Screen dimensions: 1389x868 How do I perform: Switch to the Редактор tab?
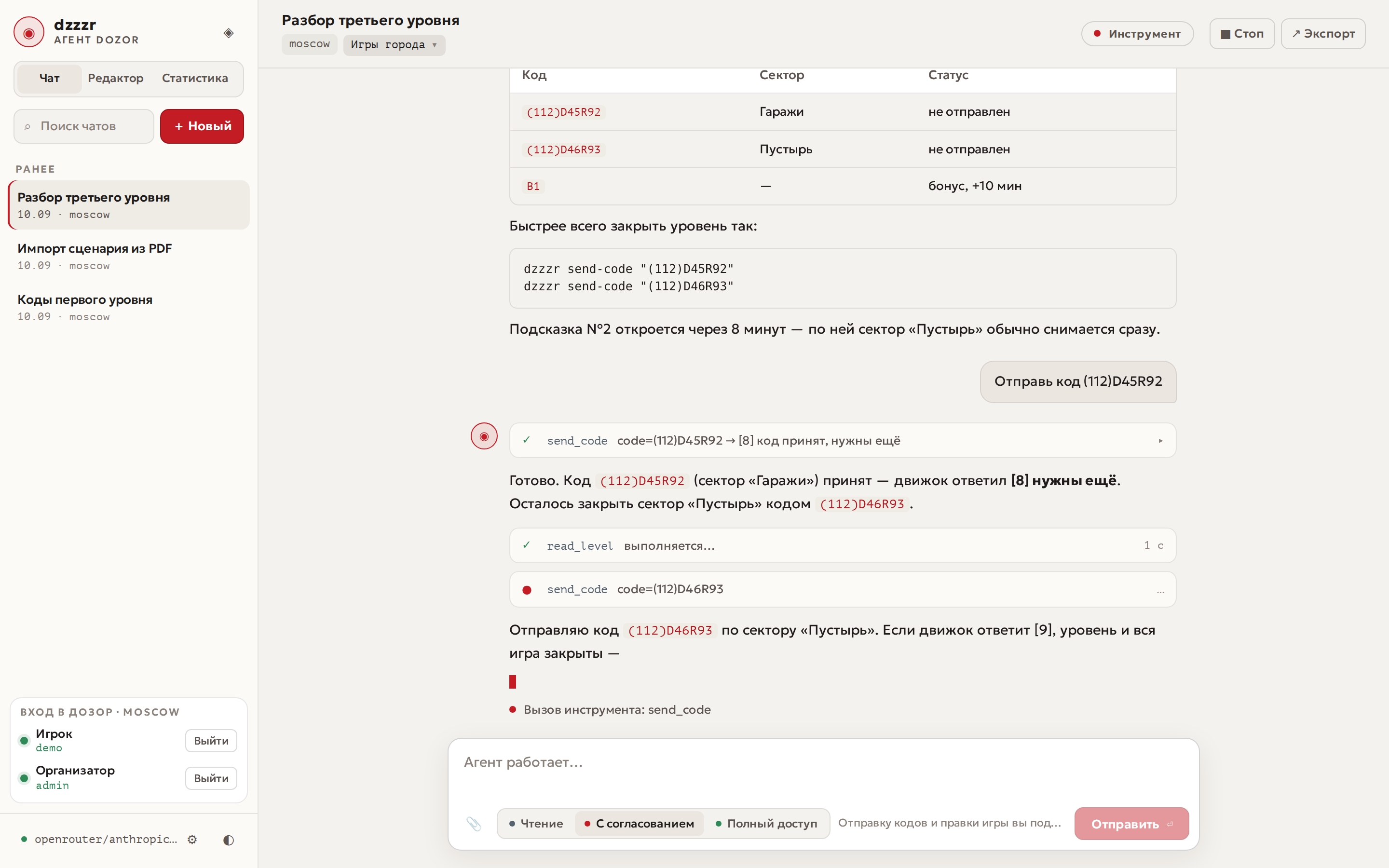(x=115, y=78)
